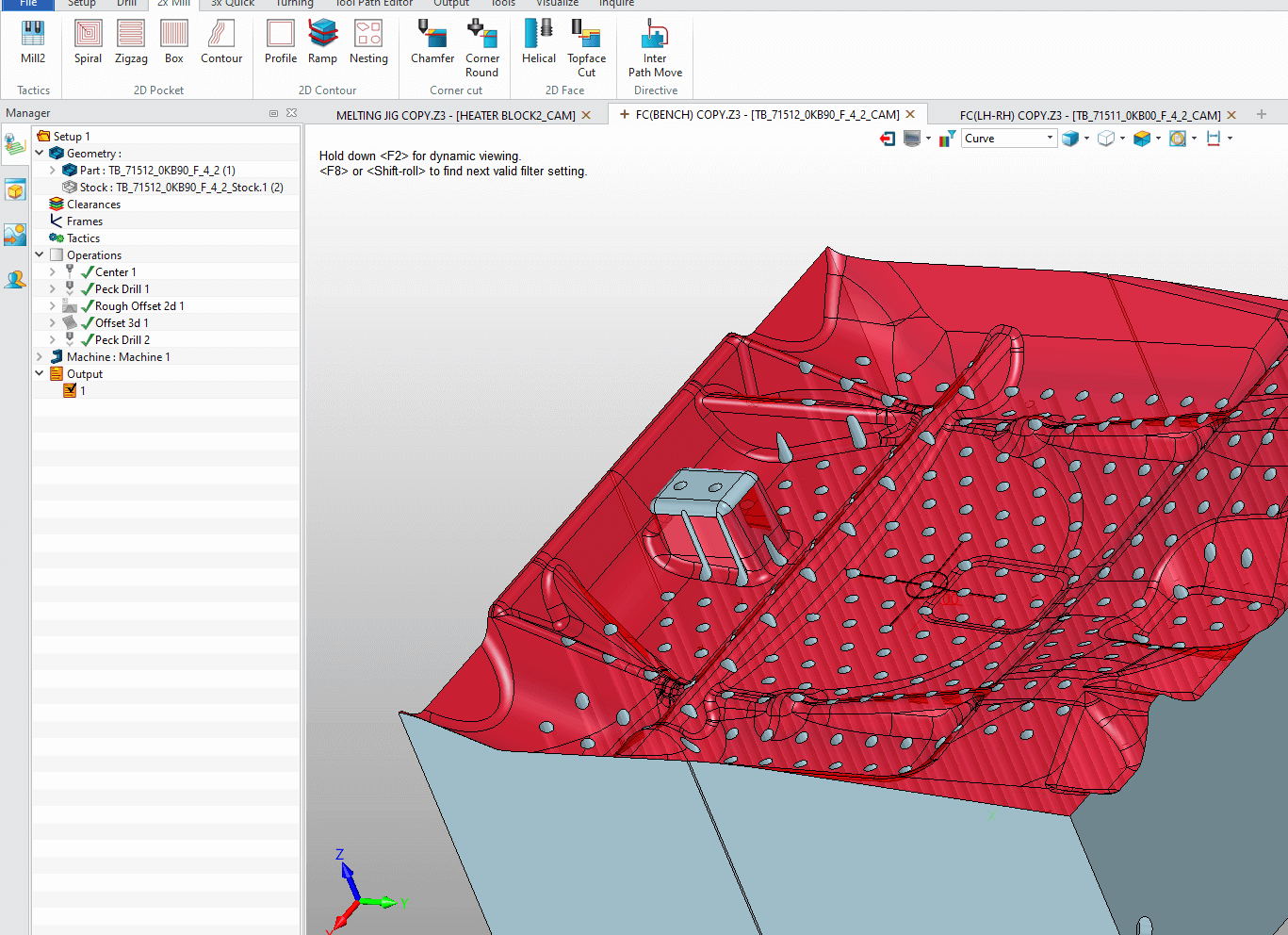Open the users sidebar panel
1288x935 pixels.
pyautogui.click(x=14, y=280)
